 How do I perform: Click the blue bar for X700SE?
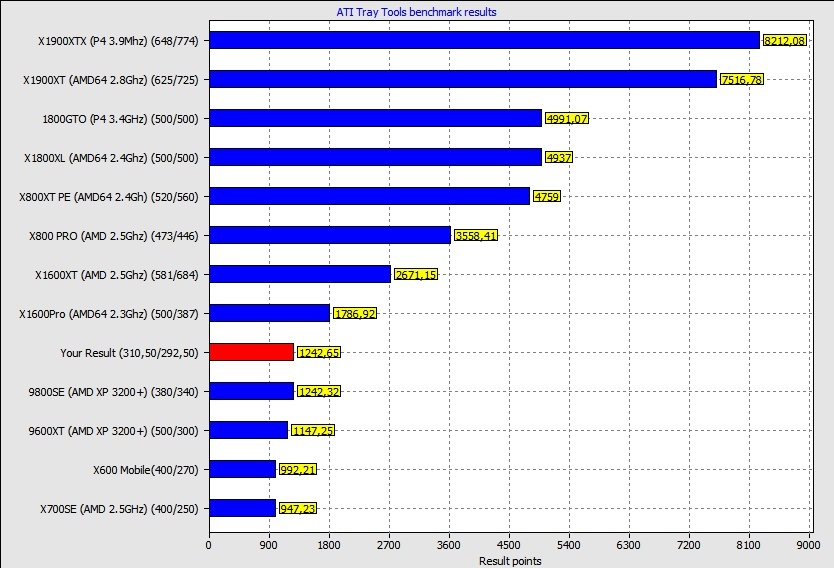tap(243, 508)
